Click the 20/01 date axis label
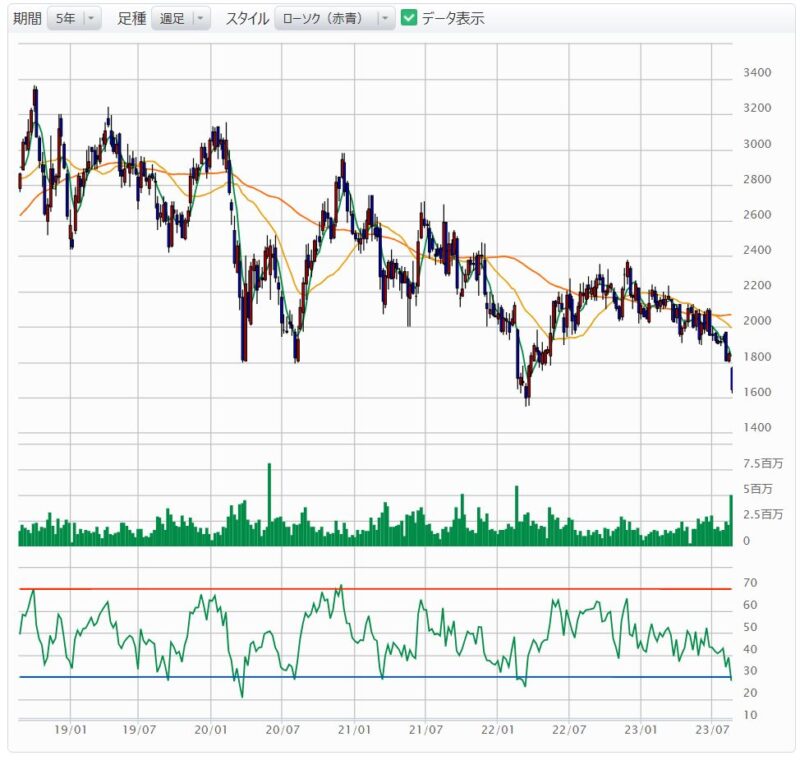Image resolution: width=800 pixels, height=760 pixels. [x=211, y=730]
